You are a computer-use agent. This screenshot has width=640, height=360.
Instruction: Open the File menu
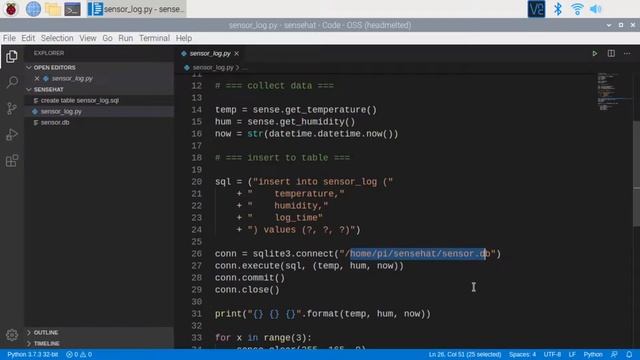point(9,38)
